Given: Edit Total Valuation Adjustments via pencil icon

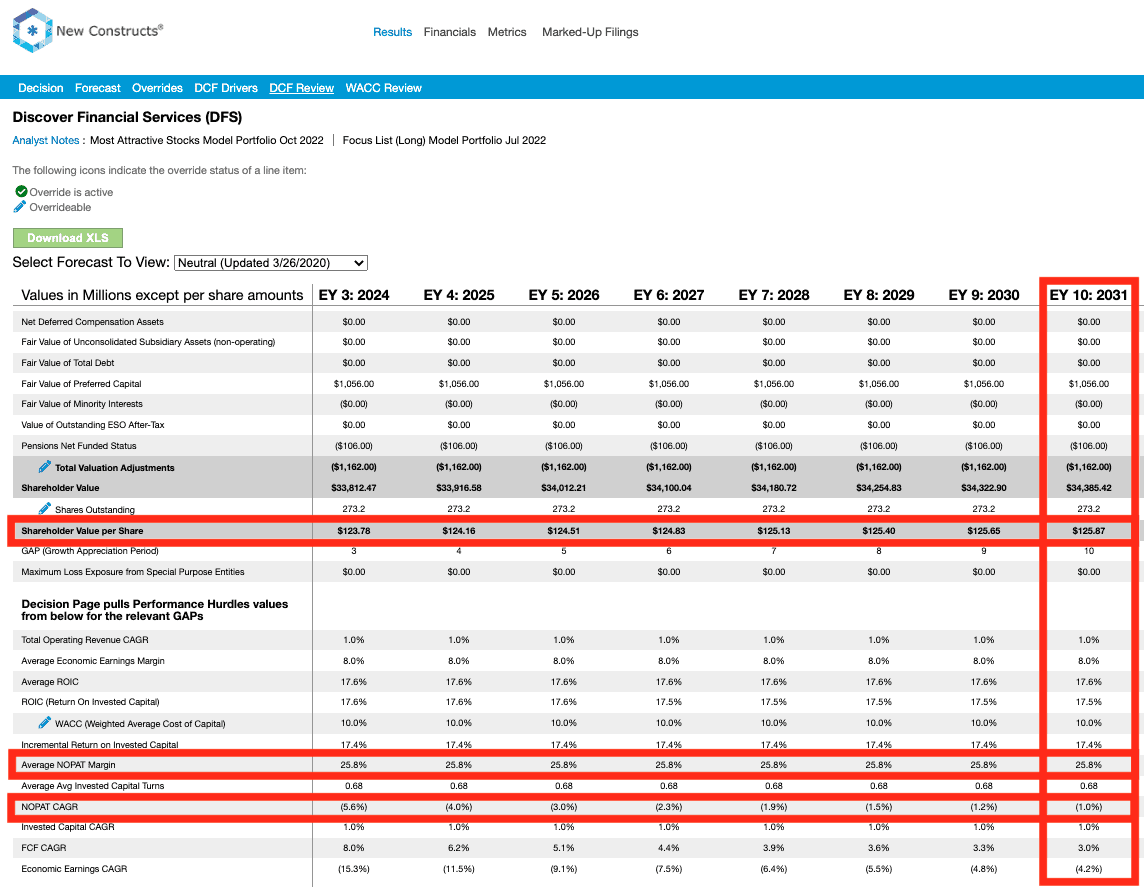Looking at the screenshot, I should click(x=45, y=467).
